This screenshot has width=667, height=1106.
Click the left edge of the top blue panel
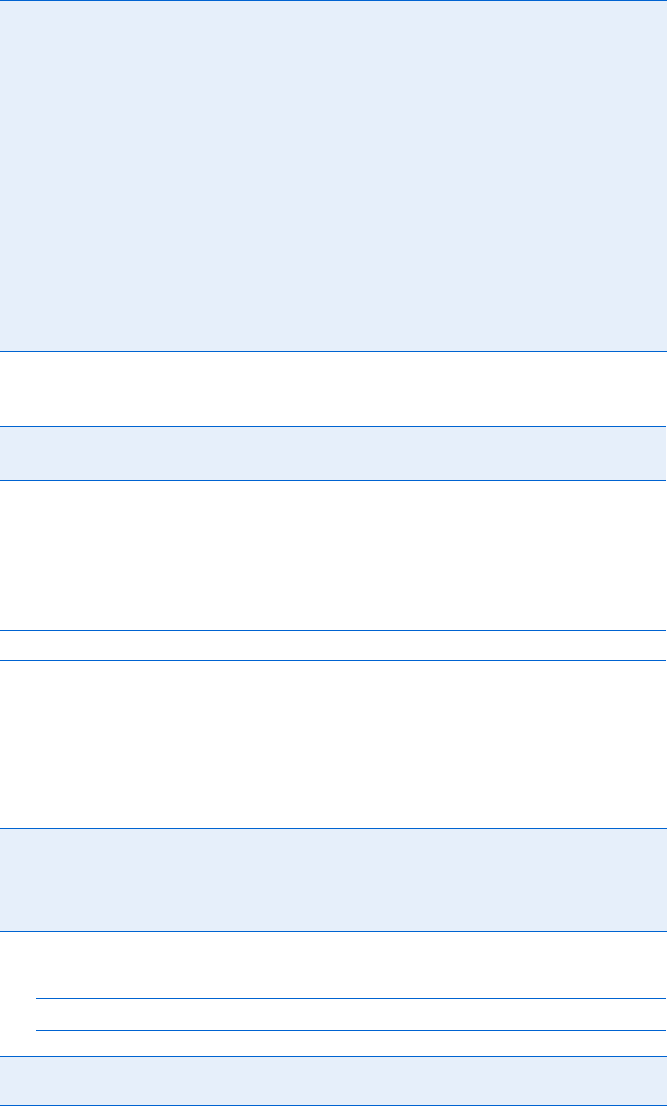2,175
